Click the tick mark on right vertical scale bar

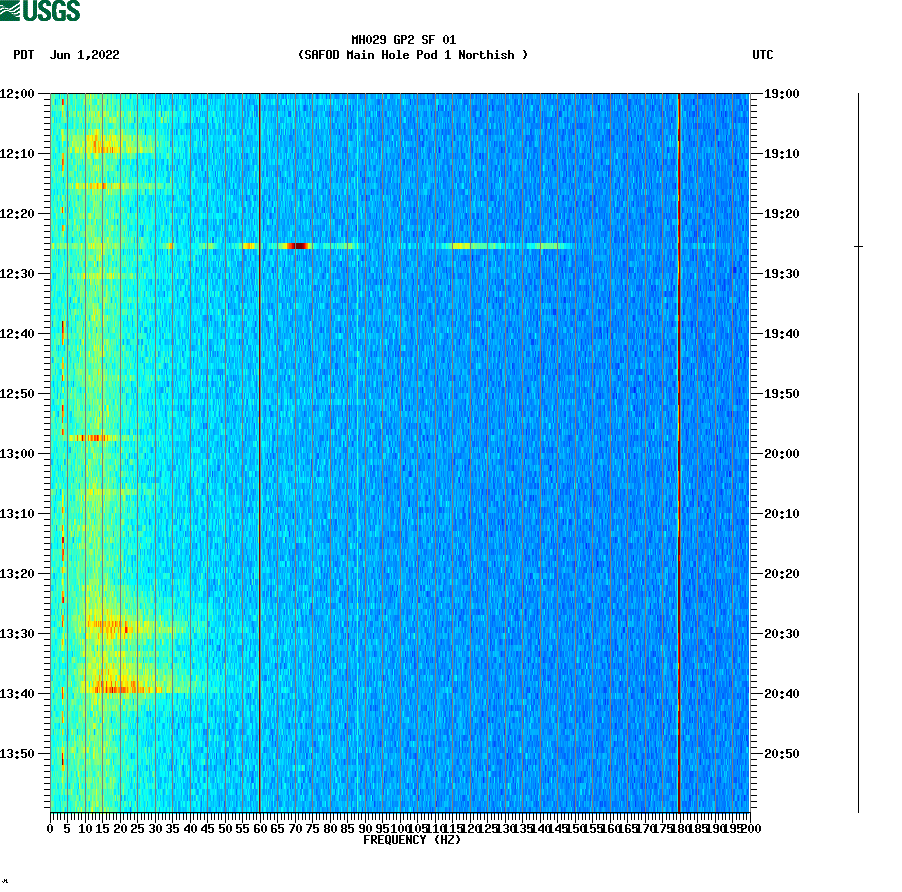858,244
